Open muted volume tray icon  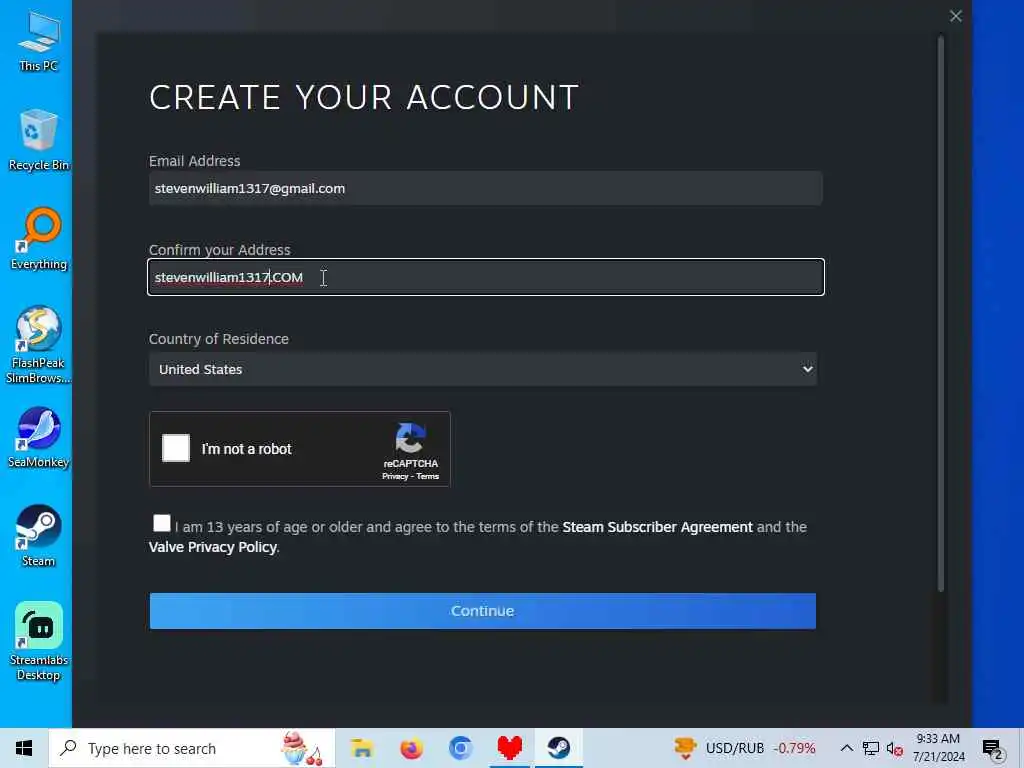click(895, 748)
